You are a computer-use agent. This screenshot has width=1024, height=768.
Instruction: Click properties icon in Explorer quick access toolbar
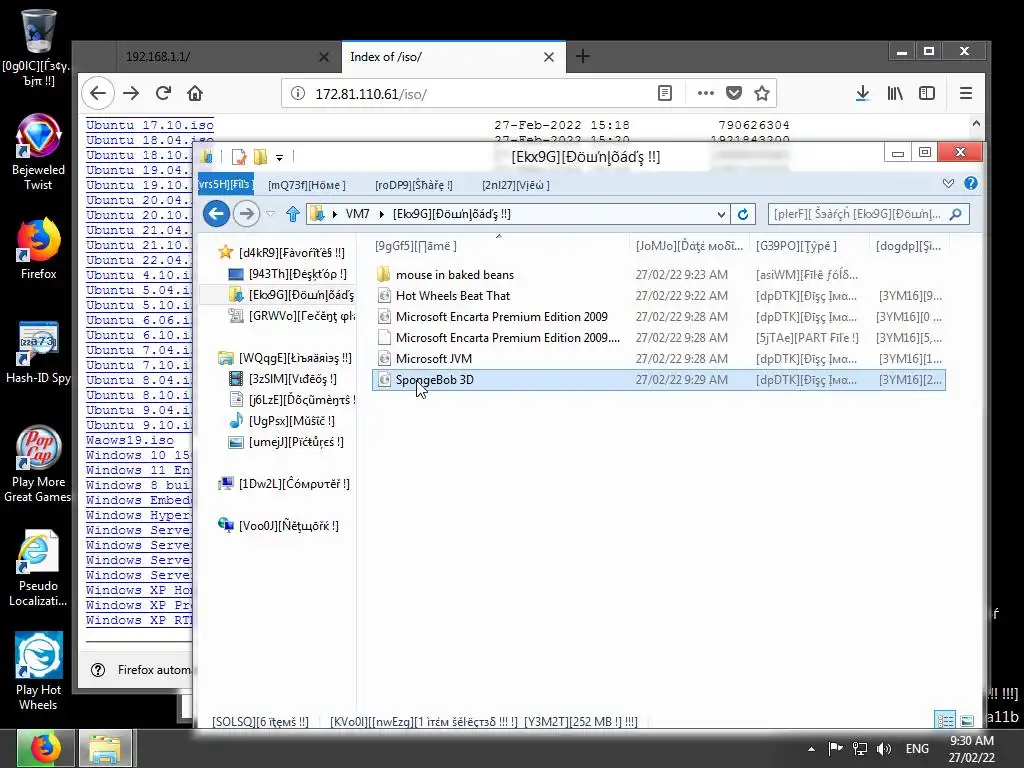[239, 157]
